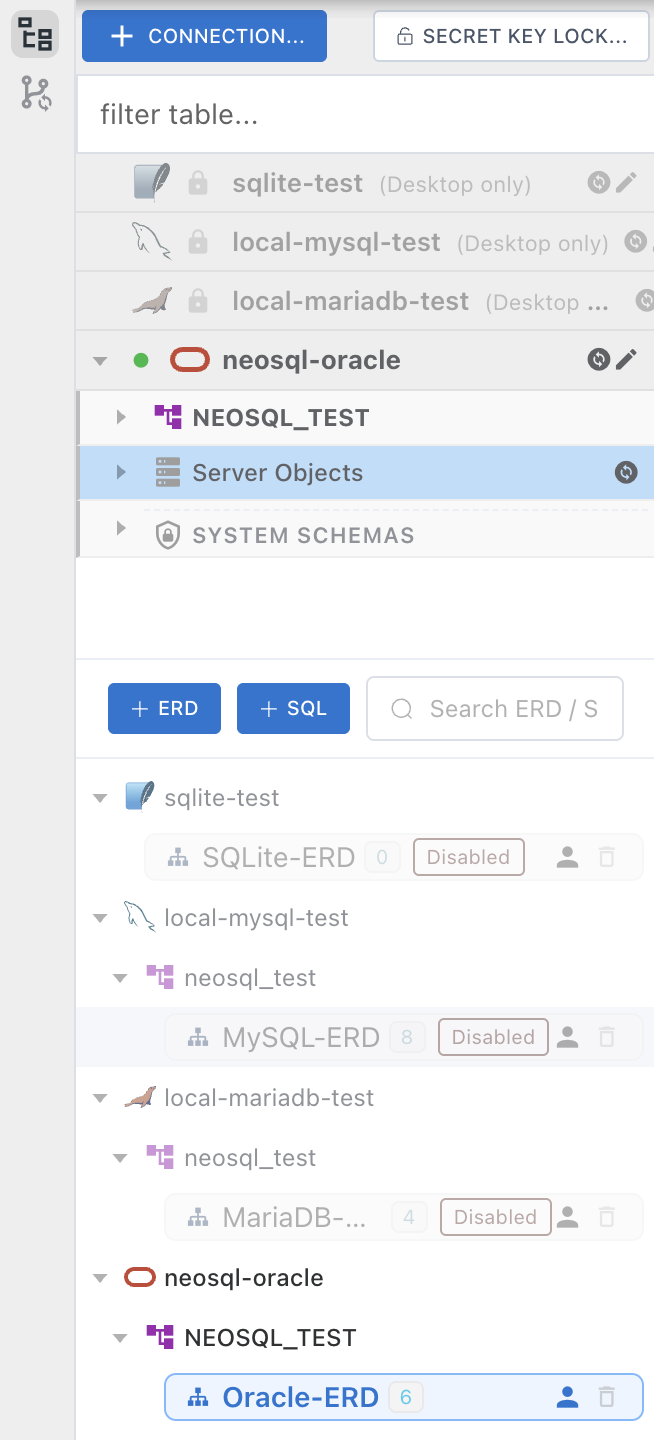654x1440 pixels.
Task: Edit the sqlite-test connection pencil icon
Action: point(626,182)
